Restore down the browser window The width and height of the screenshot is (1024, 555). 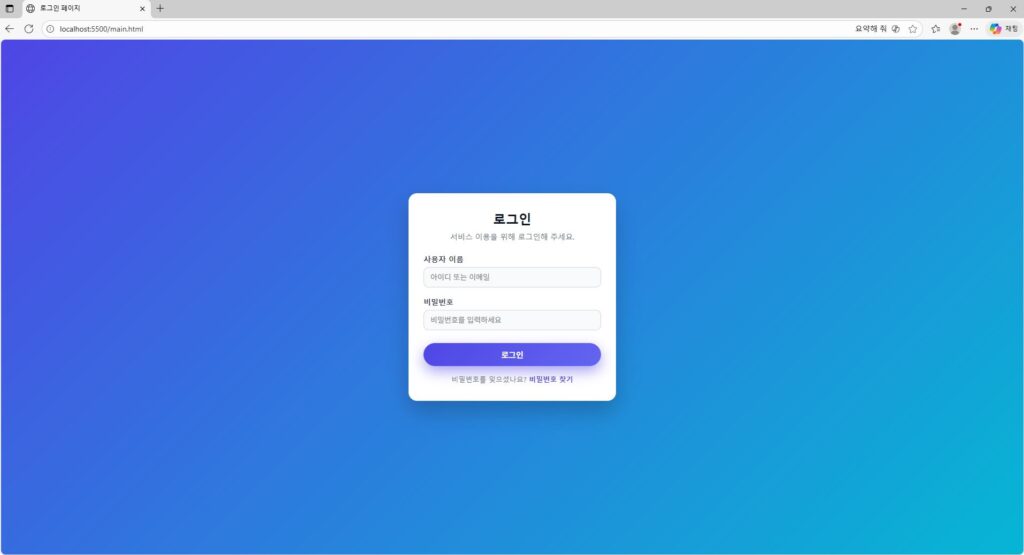[x=989, y=8]
